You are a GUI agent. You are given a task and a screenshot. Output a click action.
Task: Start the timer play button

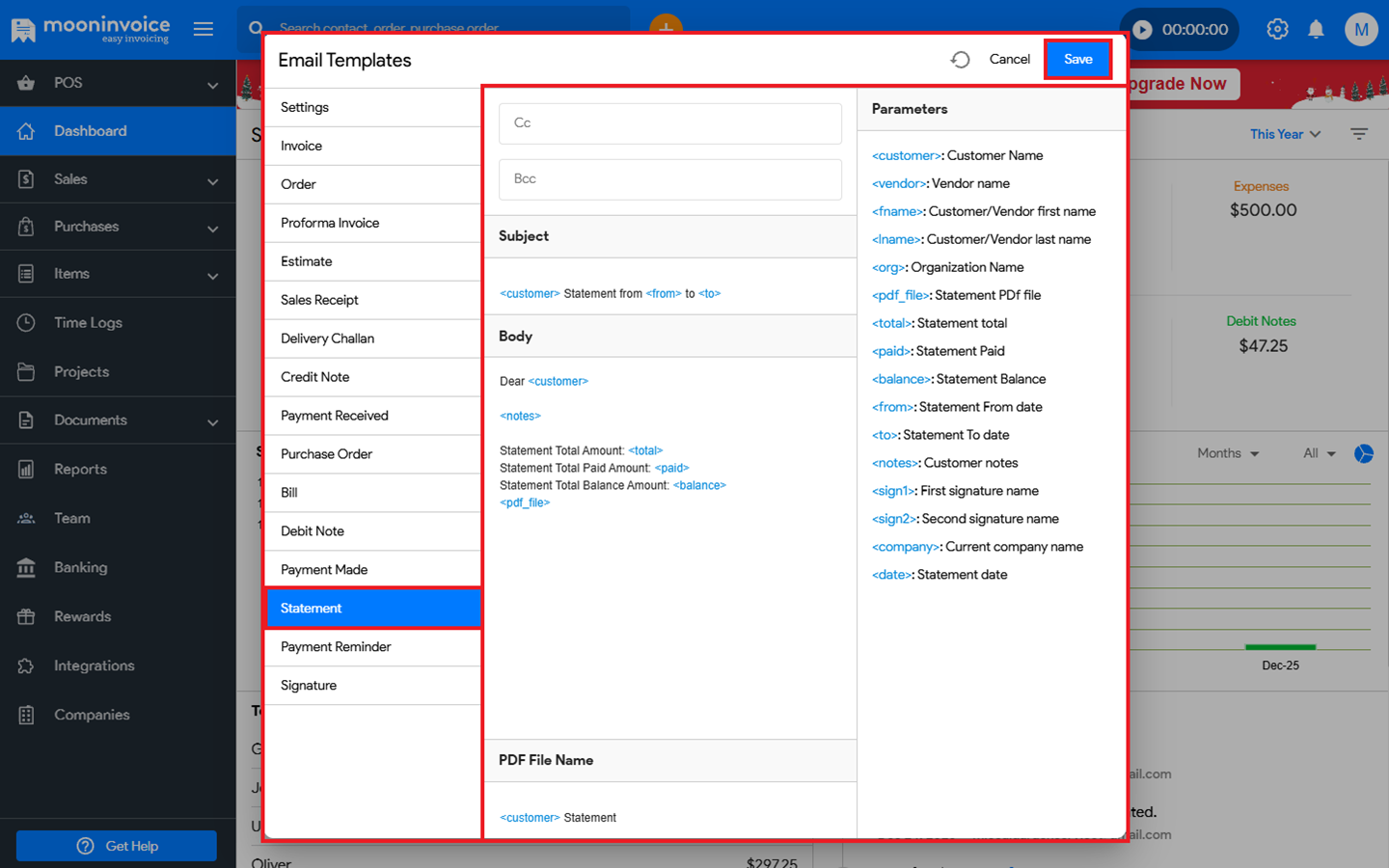[1143, 30]
